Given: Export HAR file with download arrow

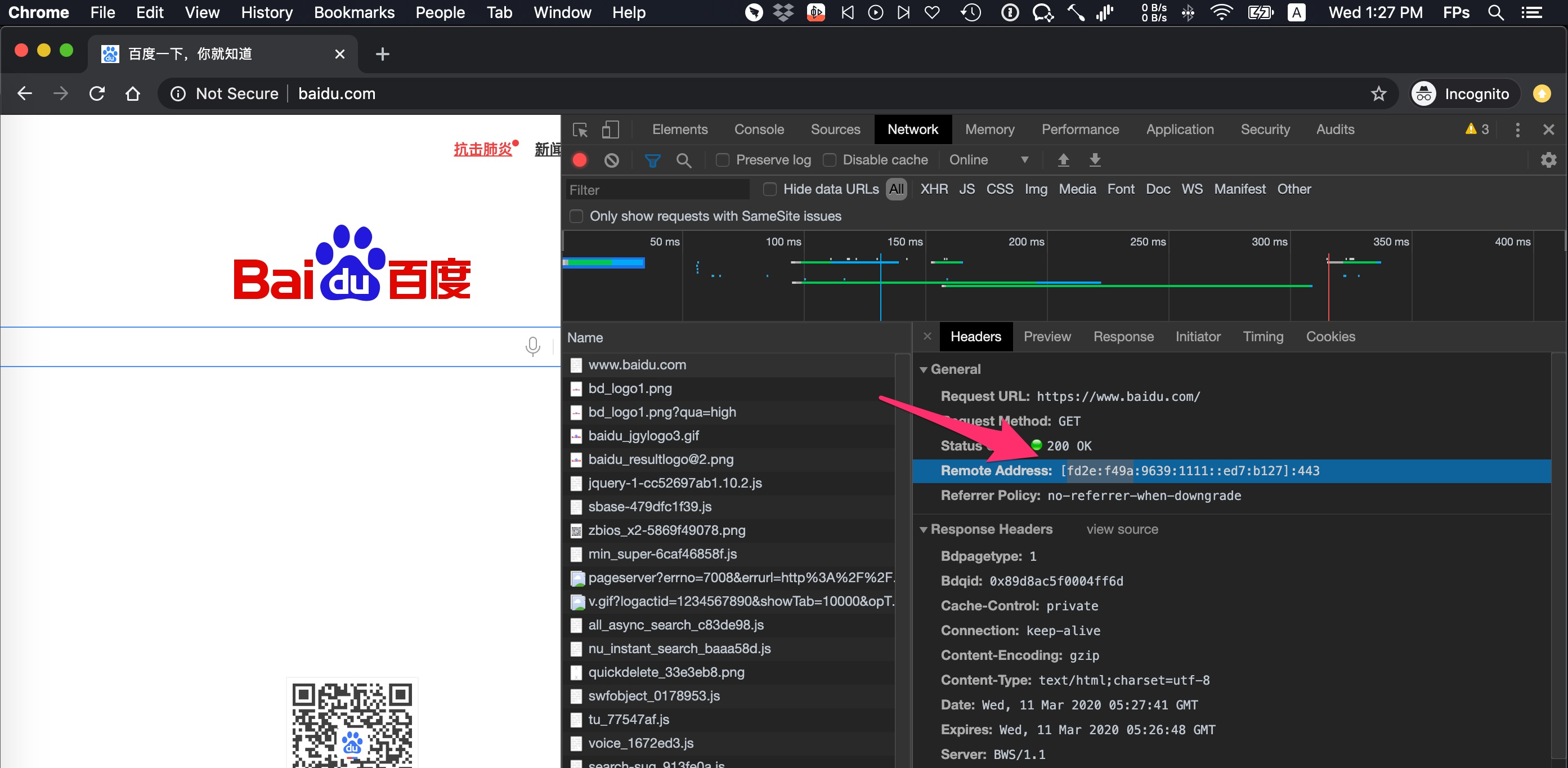Looking at the screenshot, I should [1095, 160].
